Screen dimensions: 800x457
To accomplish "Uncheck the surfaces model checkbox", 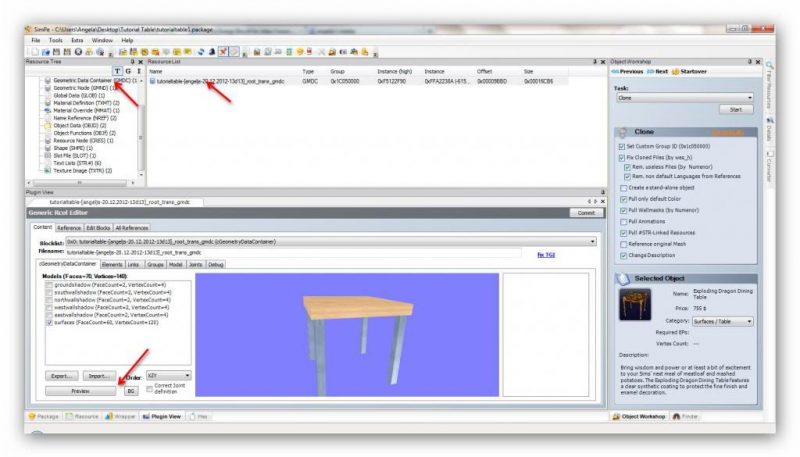I will pos(50,324).
